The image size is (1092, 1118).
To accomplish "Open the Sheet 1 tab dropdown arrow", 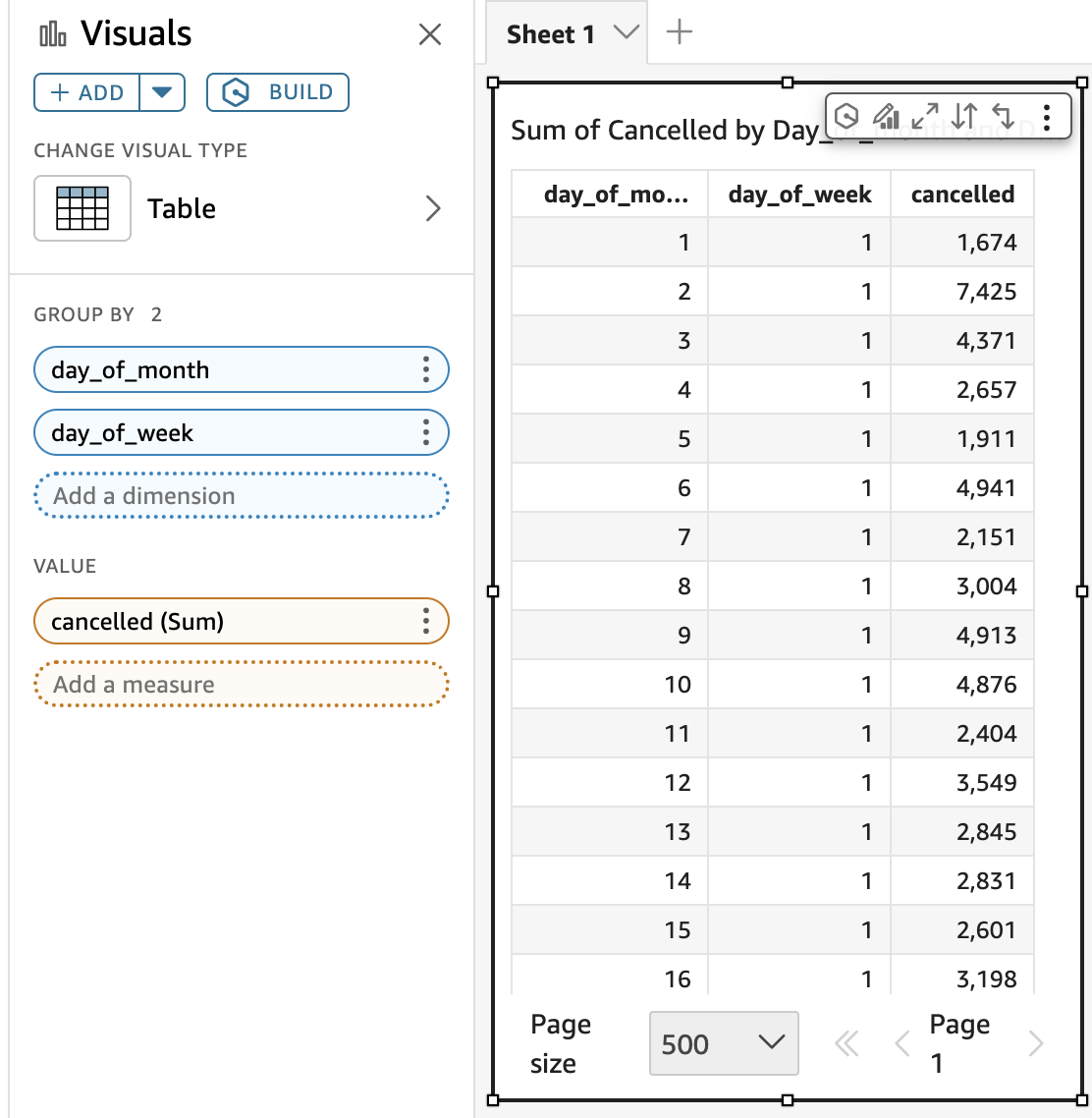I will click(x=626, y=33).
